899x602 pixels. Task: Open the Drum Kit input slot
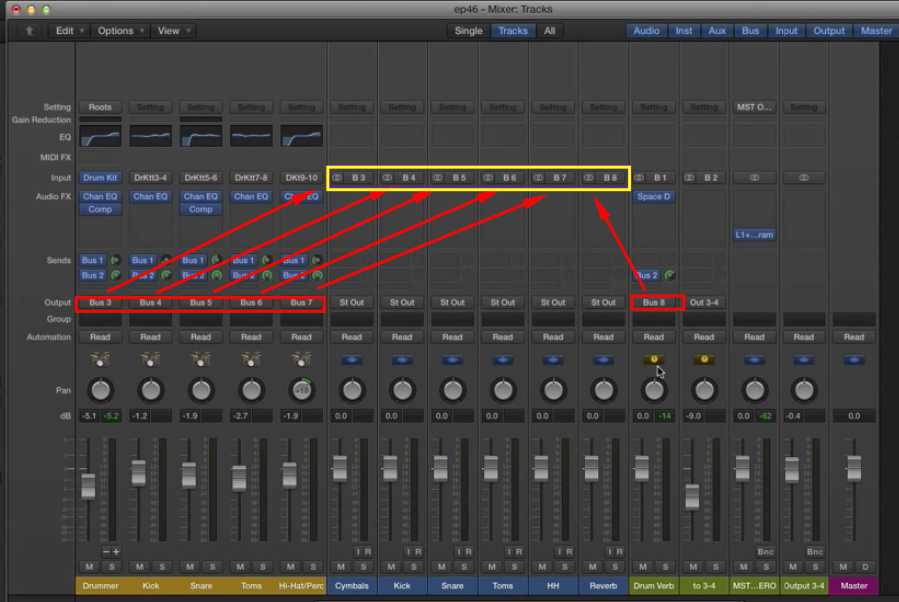pyautogui.click(x=100, y=178)
